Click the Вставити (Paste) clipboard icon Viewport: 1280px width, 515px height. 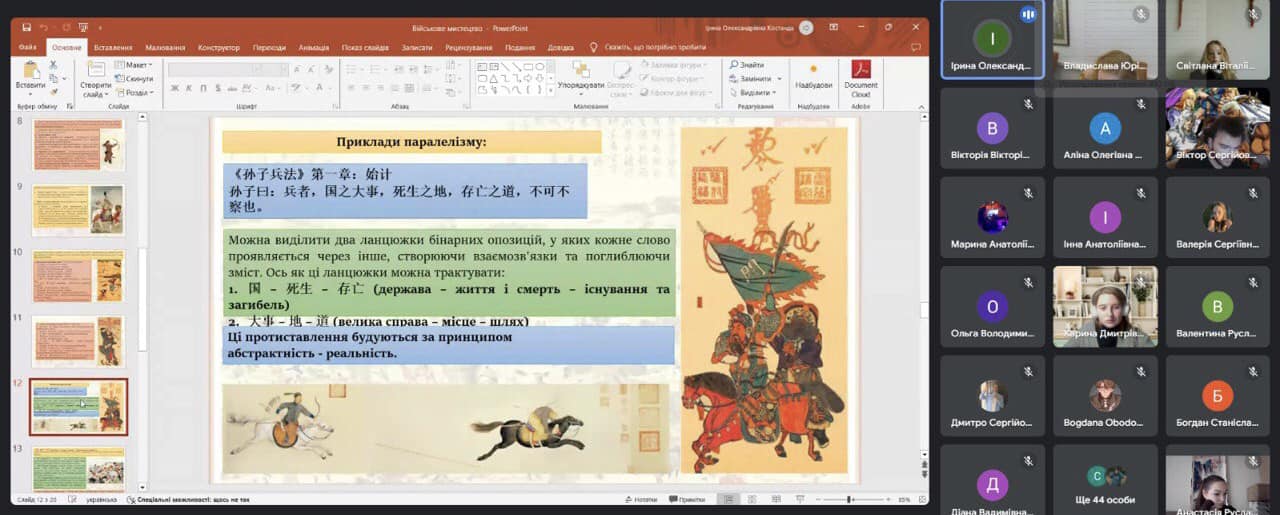coord(30,71)
